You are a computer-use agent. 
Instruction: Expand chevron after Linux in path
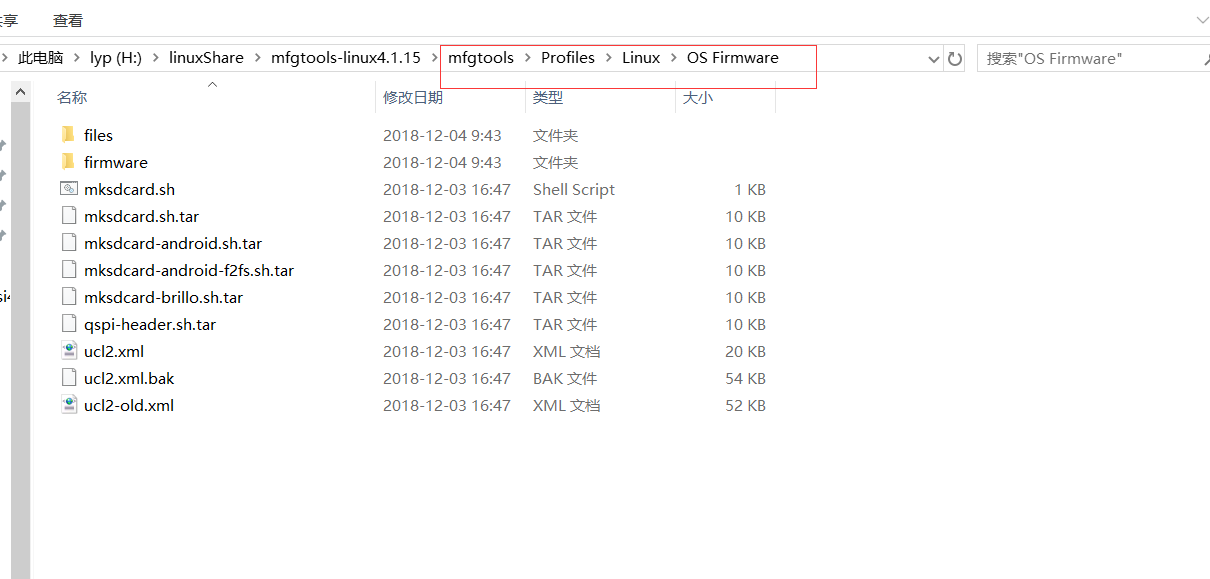point(674,58)
